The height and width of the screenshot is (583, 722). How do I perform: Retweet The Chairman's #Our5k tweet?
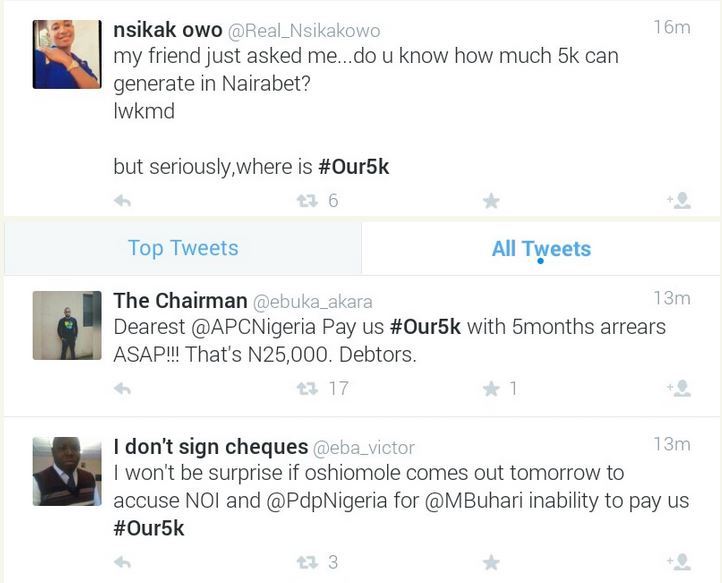[x=307, y=389]
